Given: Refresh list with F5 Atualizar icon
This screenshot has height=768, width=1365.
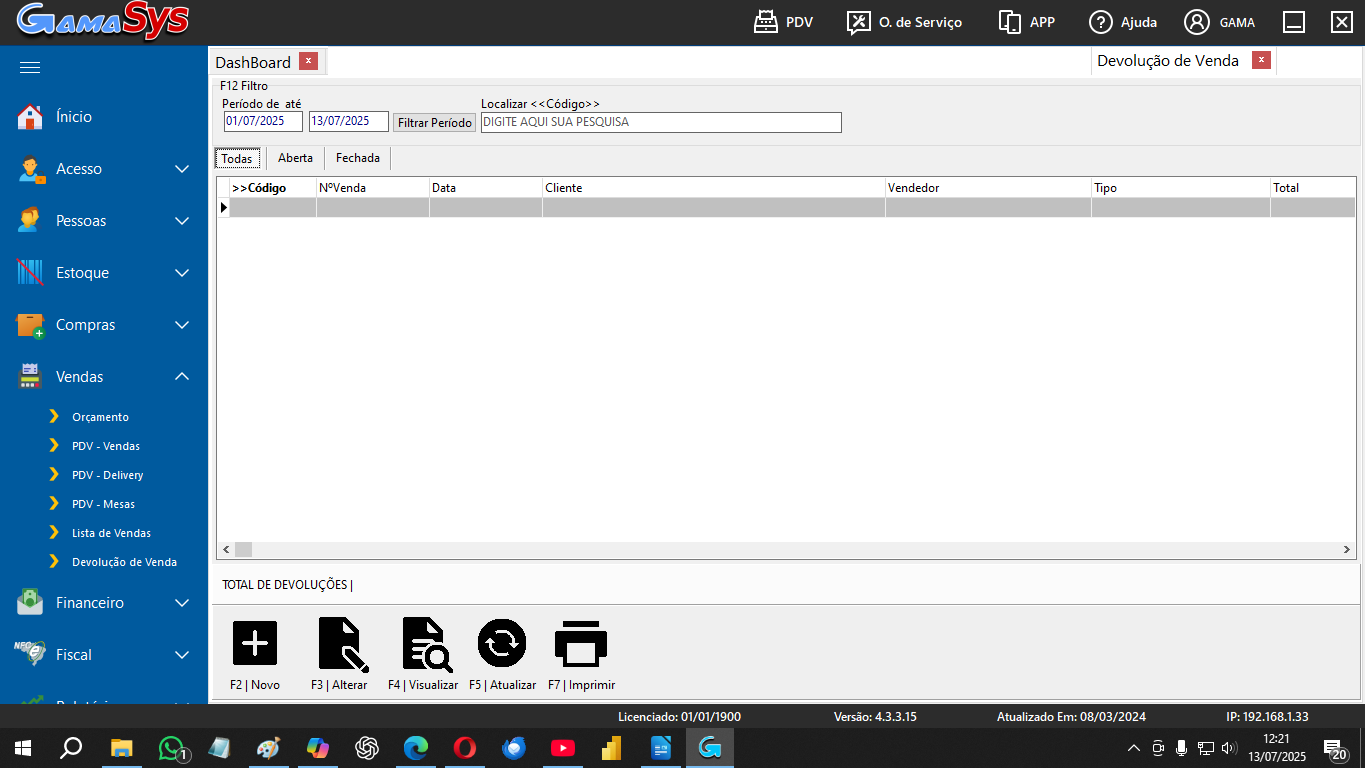Looking at the screenshot, I should (x=502, y=643).
